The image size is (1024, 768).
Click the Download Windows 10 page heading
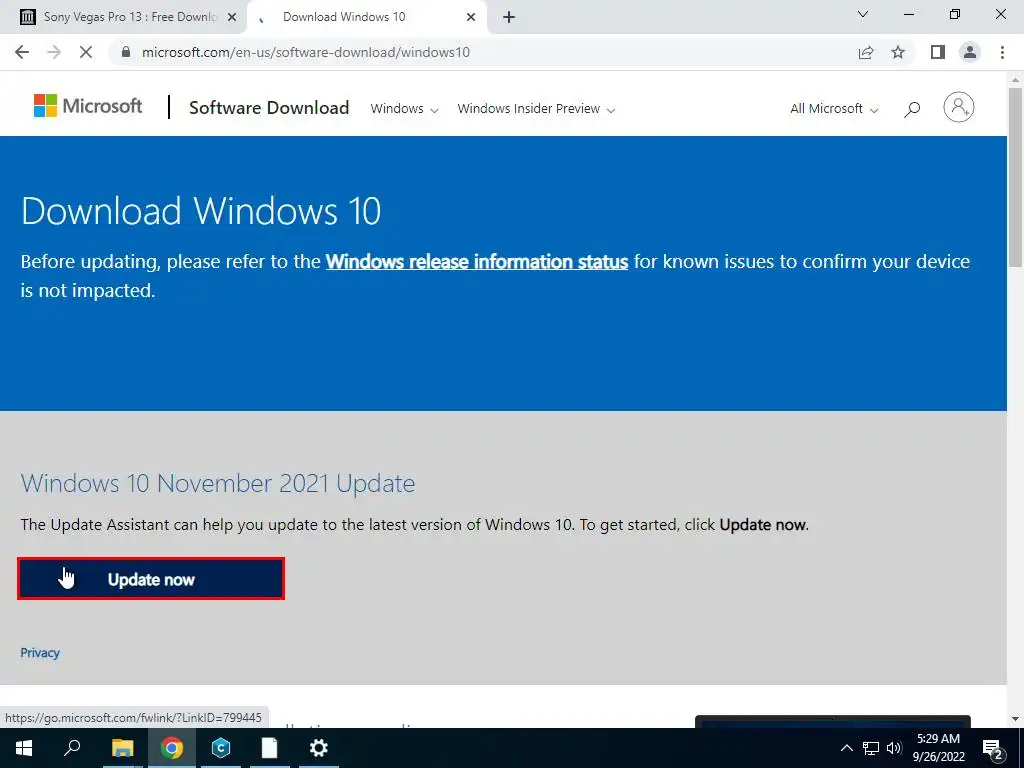click(x=200, y=211)
